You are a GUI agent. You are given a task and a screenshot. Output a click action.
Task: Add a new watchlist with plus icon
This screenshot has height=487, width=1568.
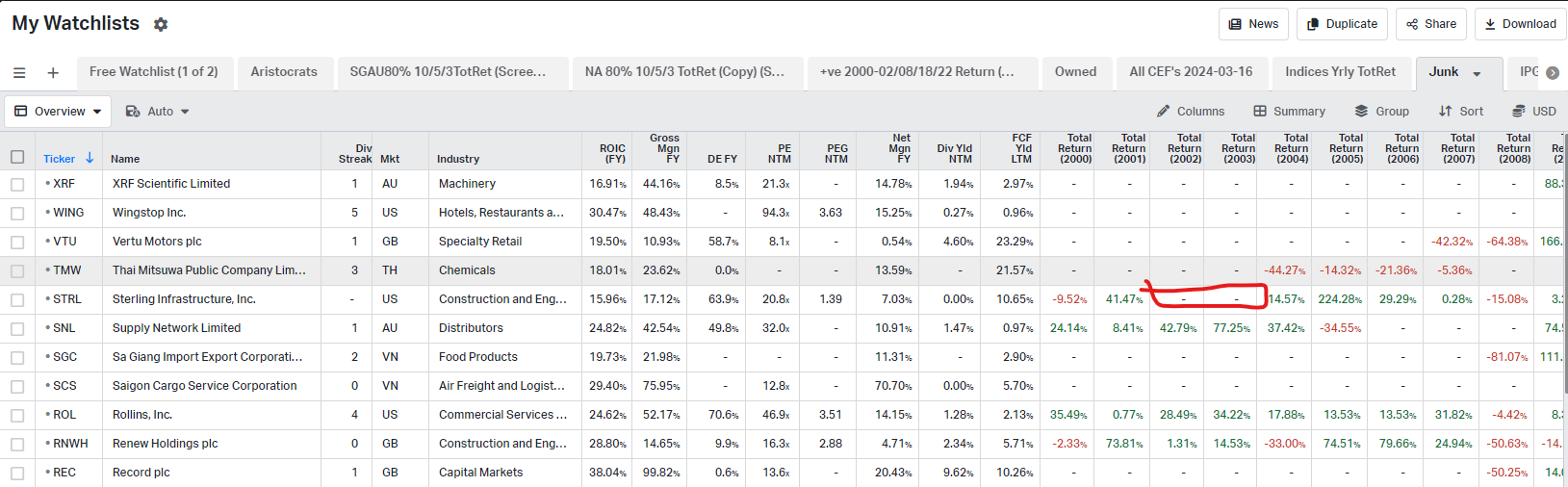coord(53,73)
